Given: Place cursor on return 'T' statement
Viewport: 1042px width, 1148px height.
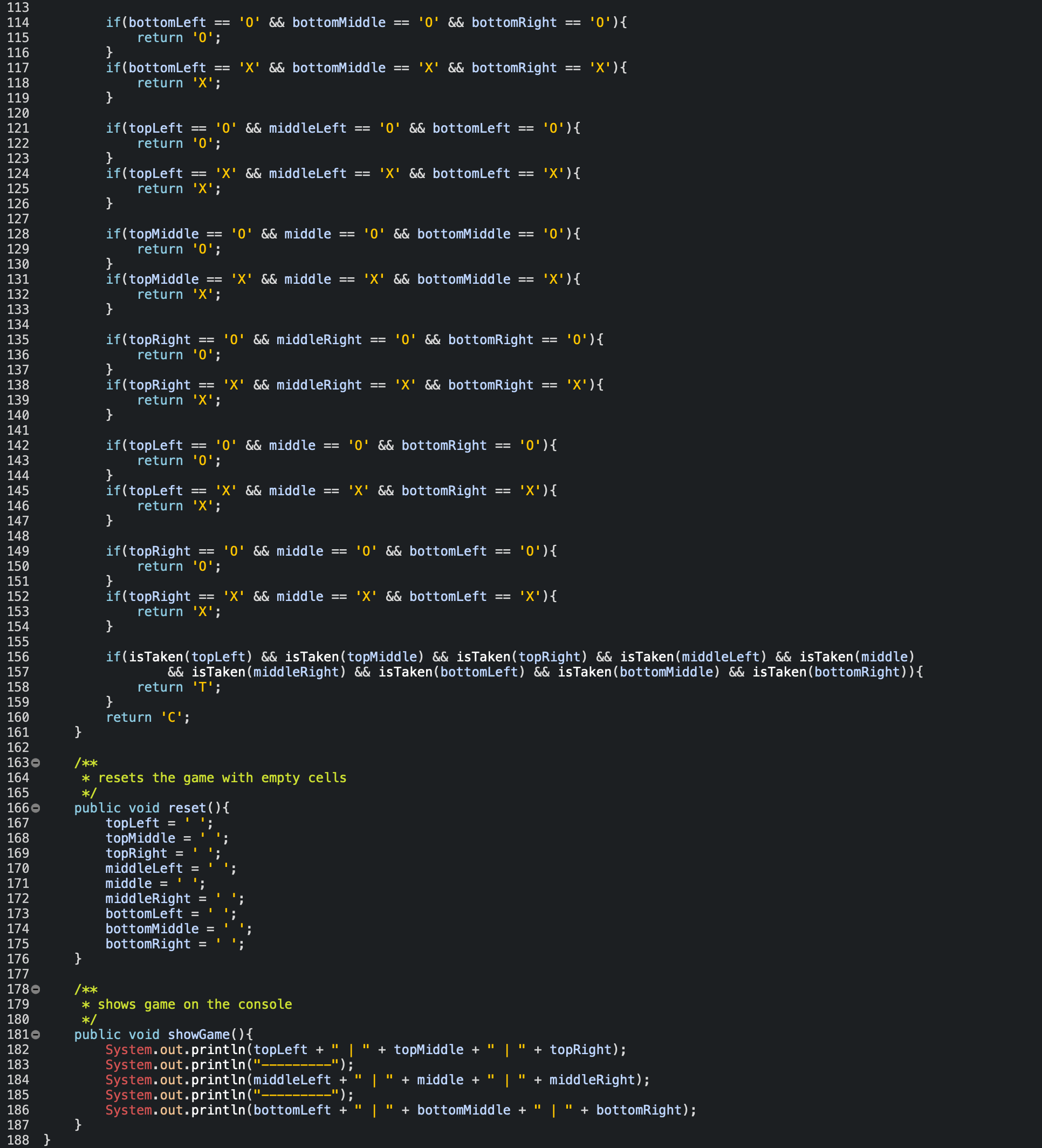Looking at the screenshot, I should click(x=179, y=687).
